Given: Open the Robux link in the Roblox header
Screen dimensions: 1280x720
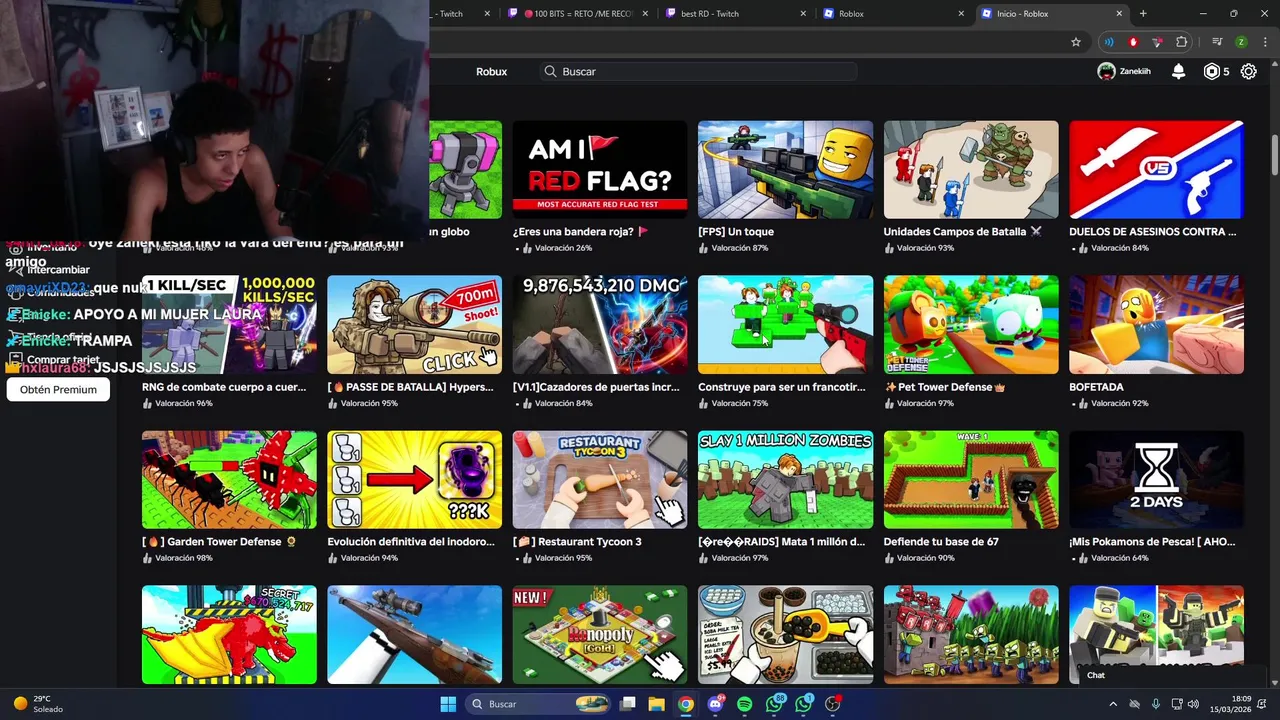Looking at the screenshot, I should [491, 71].
